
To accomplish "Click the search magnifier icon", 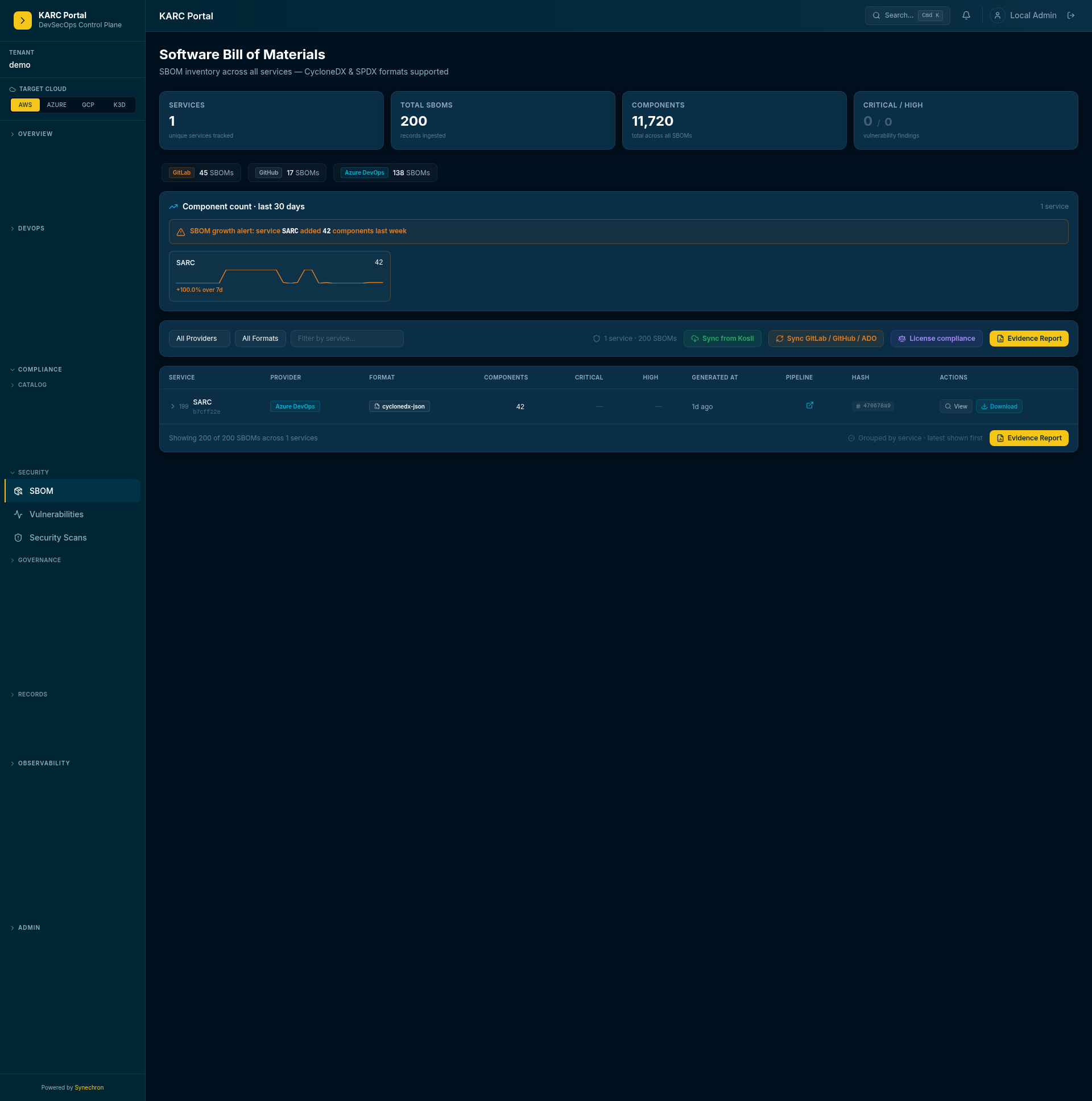I will click(x=876, y=16).
